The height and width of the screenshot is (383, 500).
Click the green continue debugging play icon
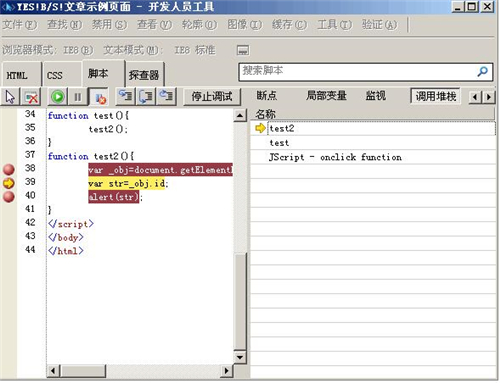58,97
